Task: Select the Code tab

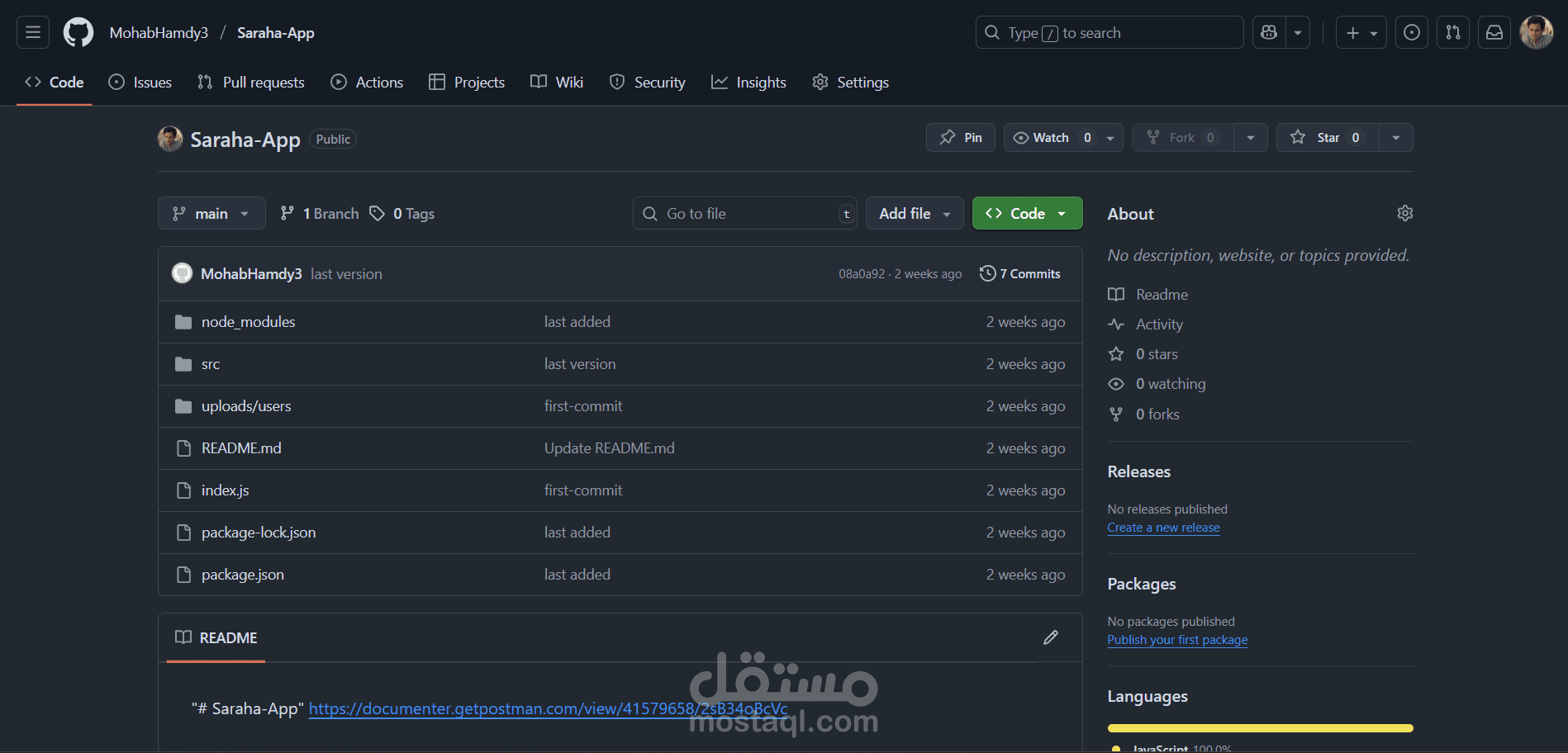Action: [55, 83]
